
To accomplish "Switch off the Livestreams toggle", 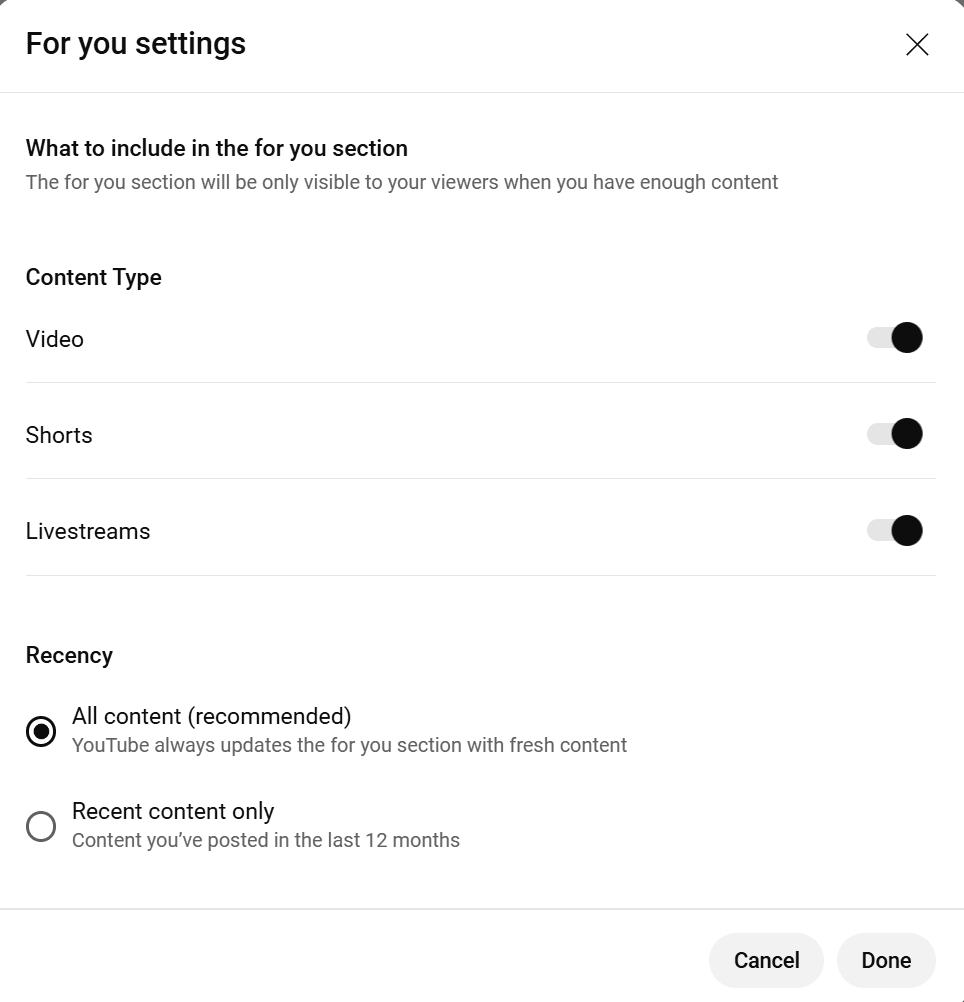I will 895,530.
